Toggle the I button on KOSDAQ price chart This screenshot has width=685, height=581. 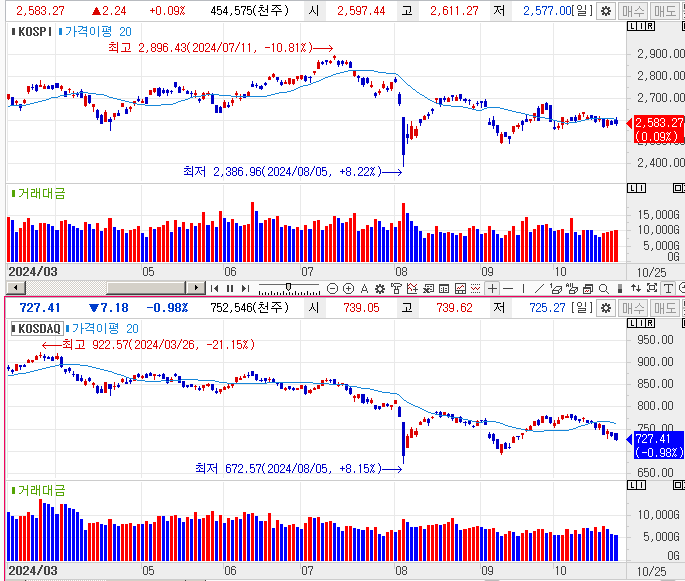click(641, 323)
